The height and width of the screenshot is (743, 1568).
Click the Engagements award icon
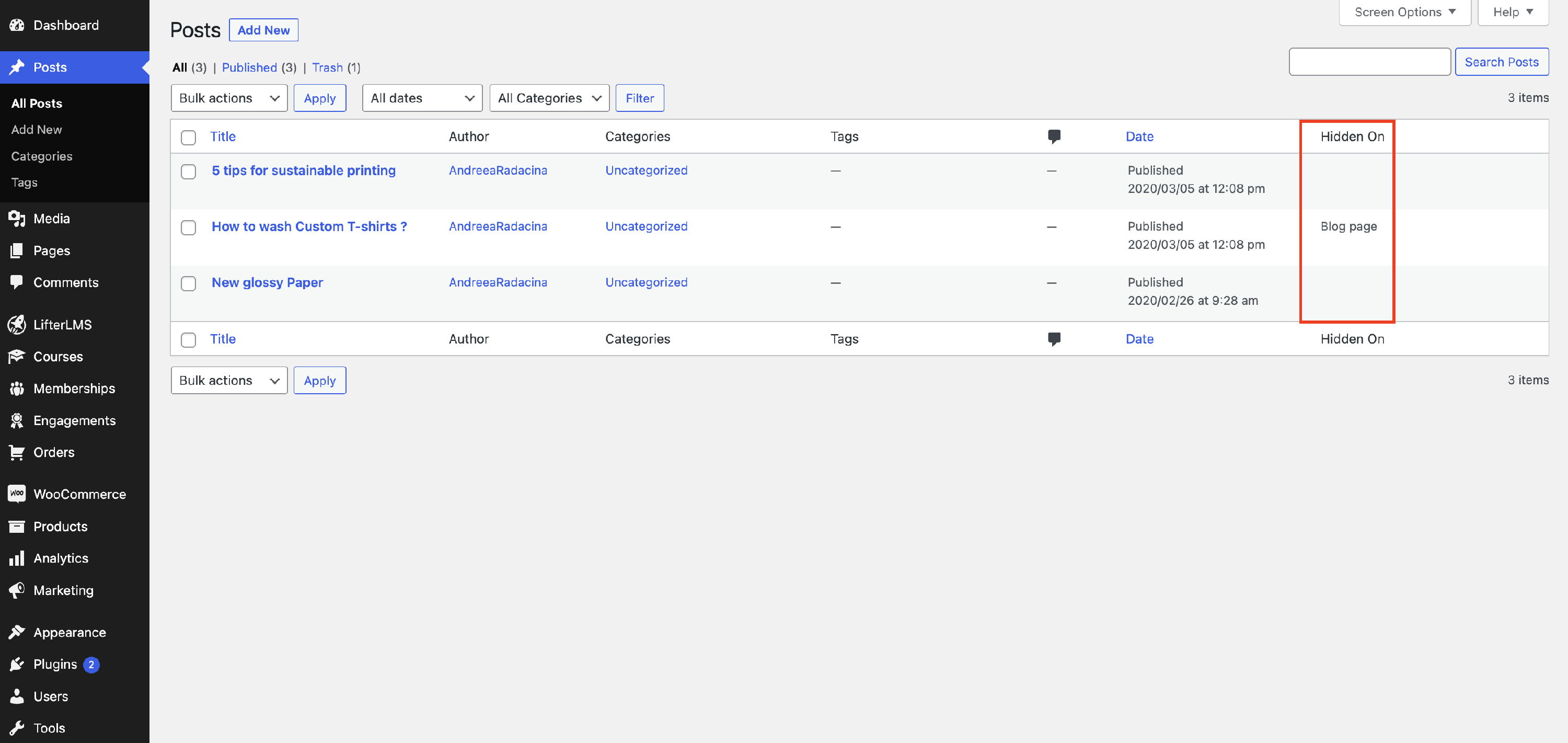[16, 420]
